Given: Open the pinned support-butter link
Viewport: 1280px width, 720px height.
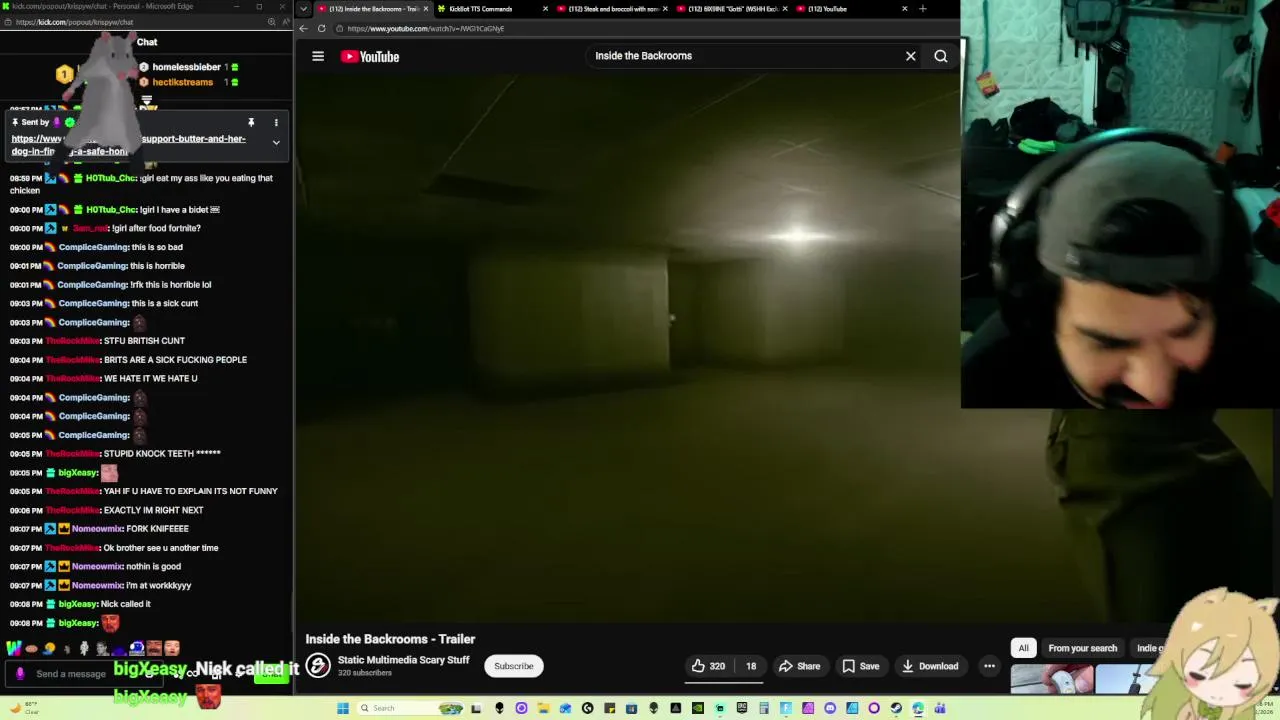Looking at the screenshot, I should pos(128,145).
